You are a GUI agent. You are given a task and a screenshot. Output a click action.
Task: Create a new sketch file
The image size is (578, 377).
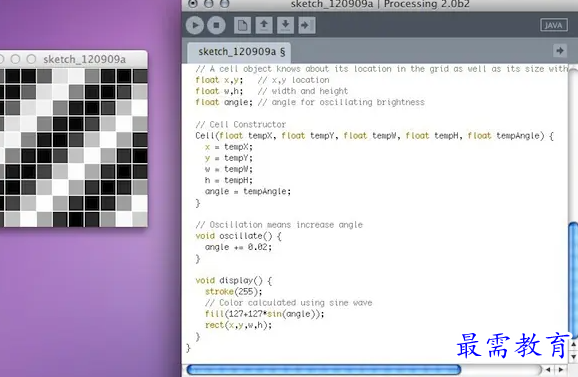pyautogui.click(x=242, y=25)
